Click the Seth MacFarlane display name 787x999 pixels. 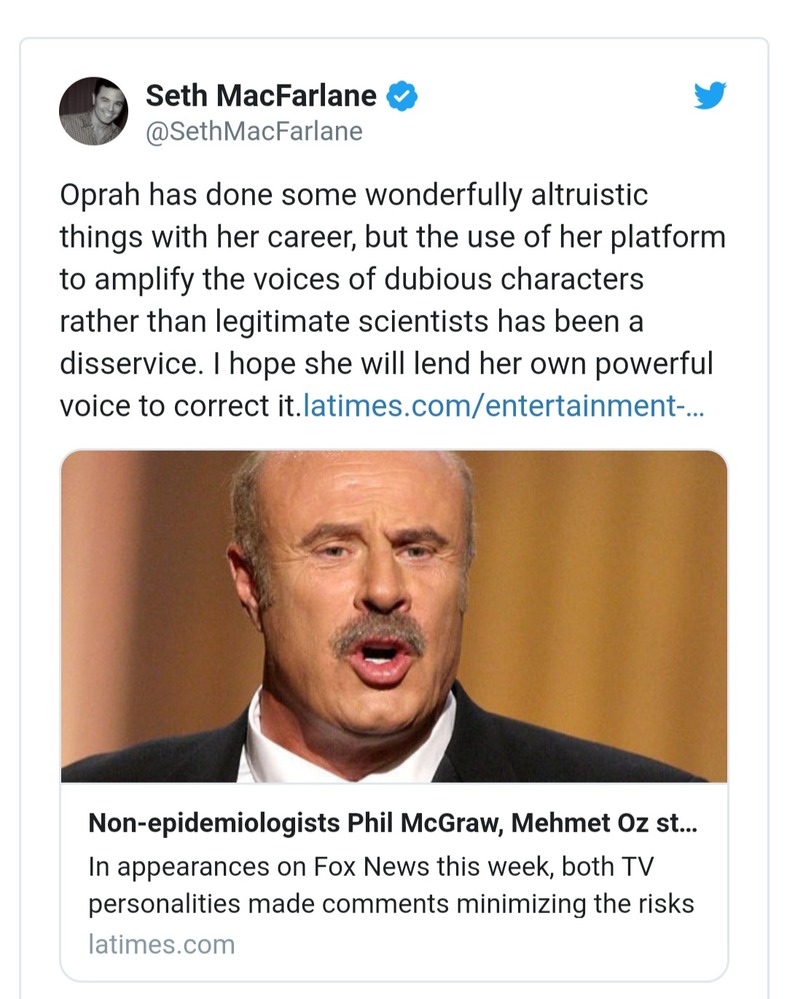click(261, 96)
